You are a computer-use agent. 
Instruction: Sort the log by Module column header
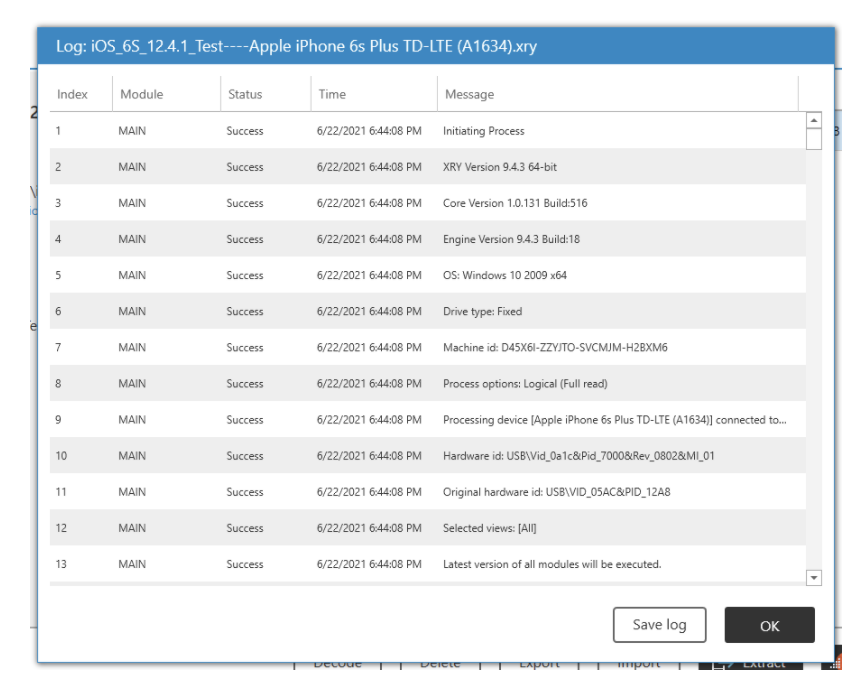(142, 94)
